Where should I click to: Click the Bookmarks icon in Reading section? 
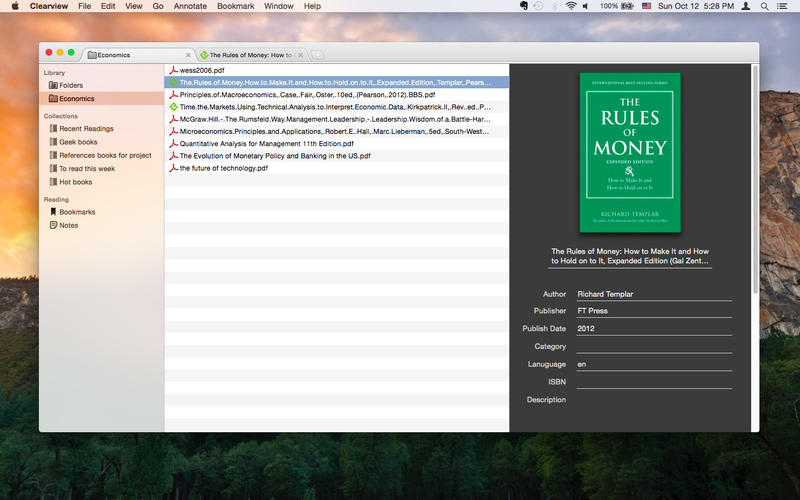(53, 212)
